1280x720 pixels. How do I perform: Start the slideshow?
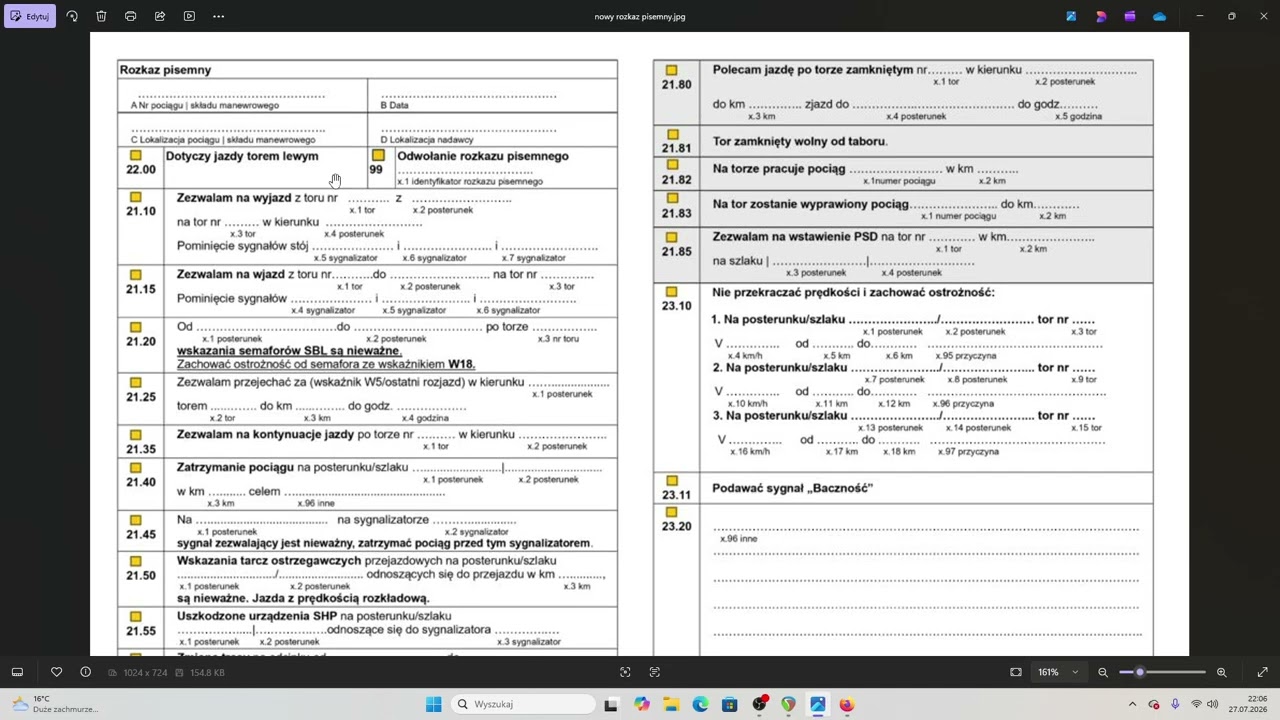coord(189,16)
